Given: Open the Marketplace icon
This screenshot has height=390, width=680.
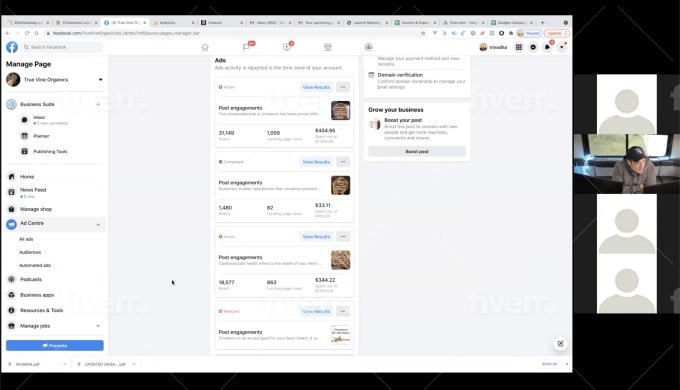Looking at the screenshot, I should click(328, 47).
